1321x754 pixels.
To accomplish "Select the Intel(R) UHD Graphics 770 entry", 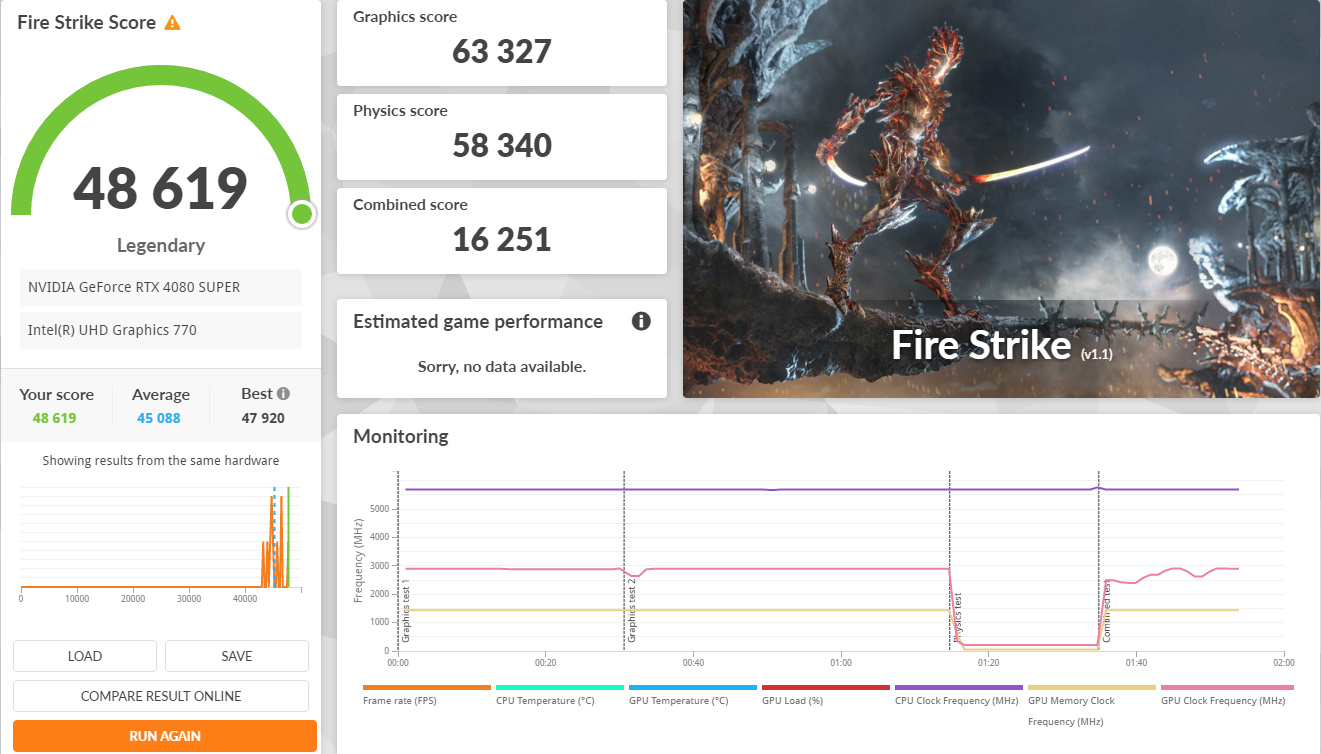I will point(161,330).
